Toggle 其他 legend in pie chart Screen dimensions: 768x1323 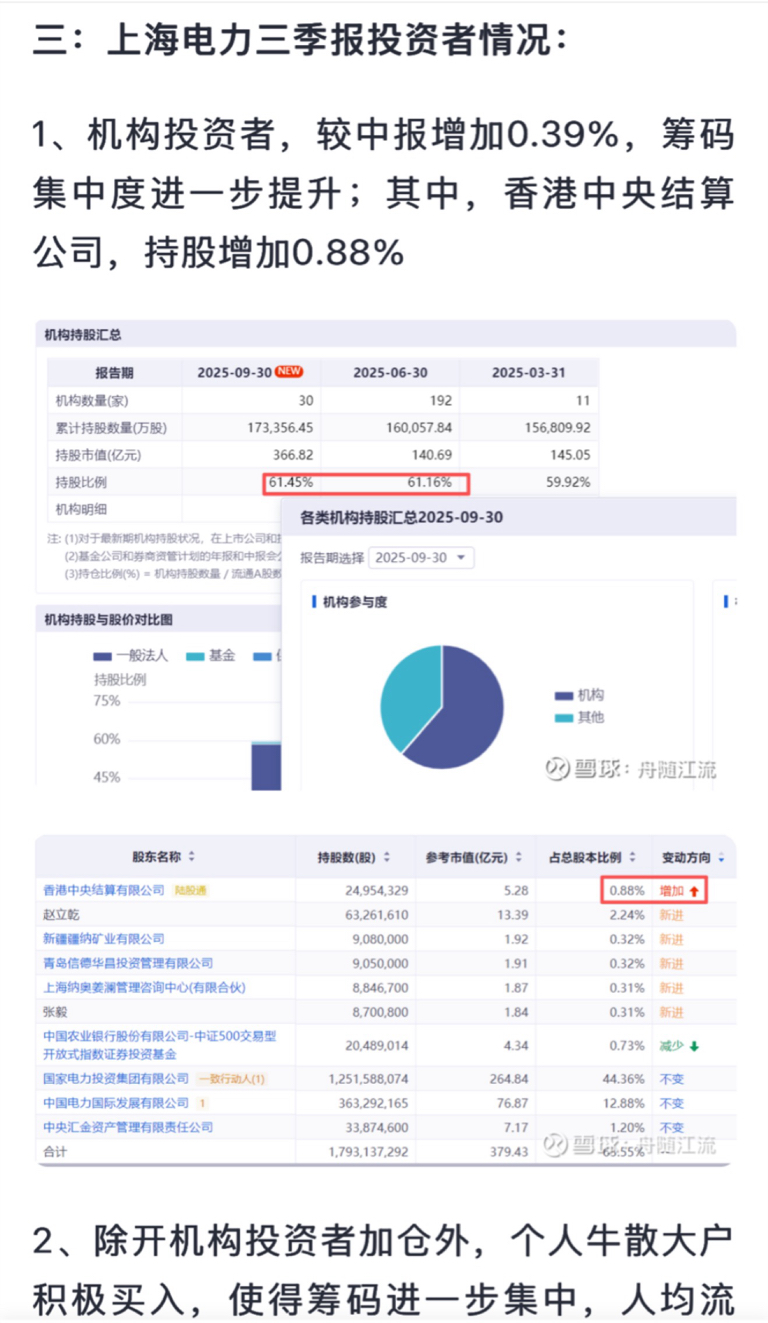(x=578, y=718)
